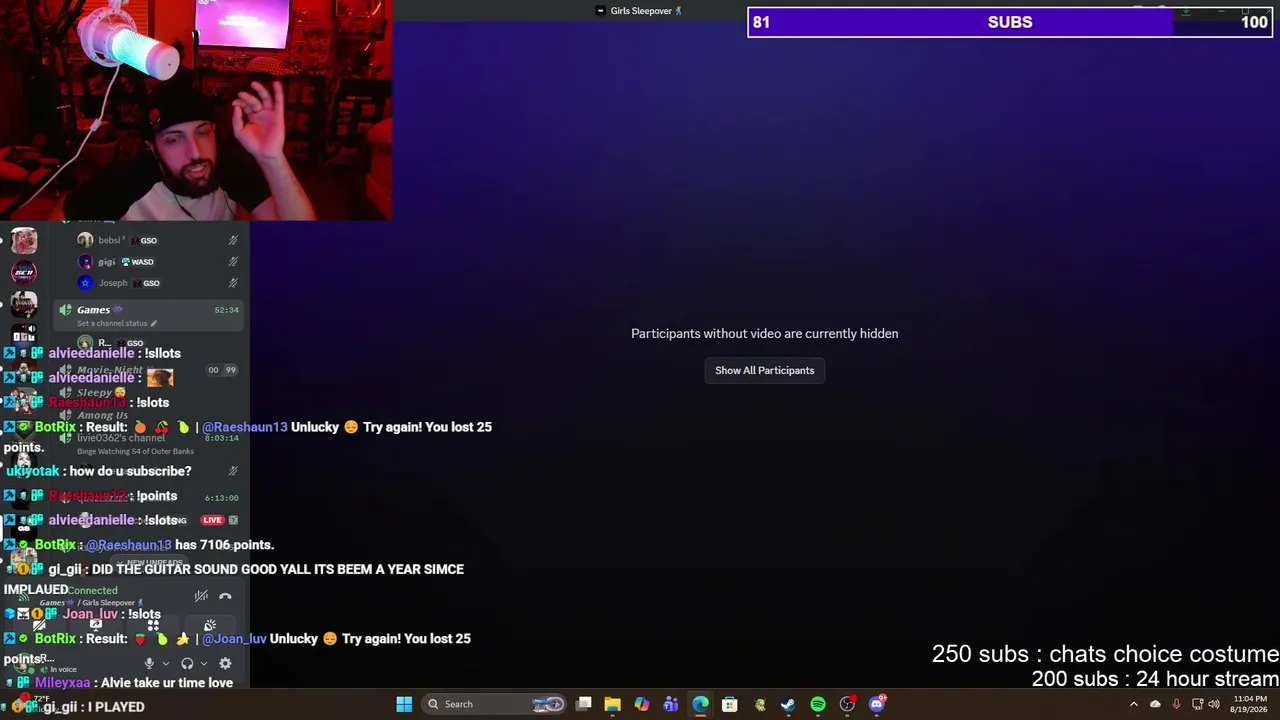Open File Explorer from the taskbar
The height and width of the screenshot is (720, 1280).
click(x=612, y=704)
